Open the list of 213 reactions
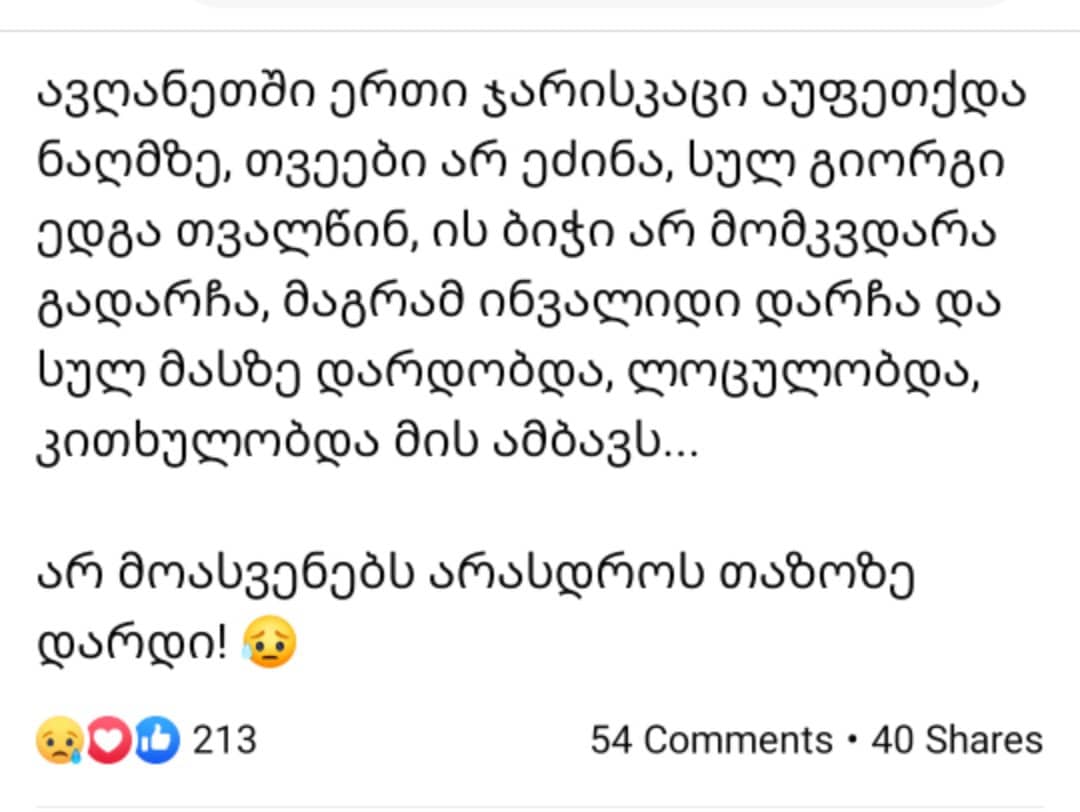 coord(225,740)
